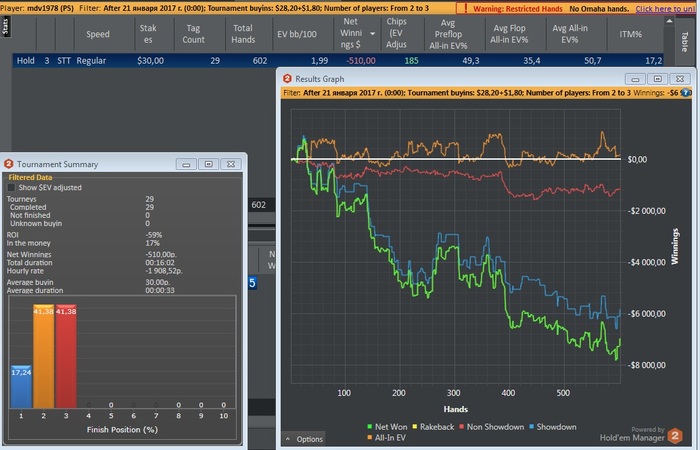The image size is (700, 450).
Task: Toggle Rakeback yellow legend swatch
Action: (x=415, y=427)
